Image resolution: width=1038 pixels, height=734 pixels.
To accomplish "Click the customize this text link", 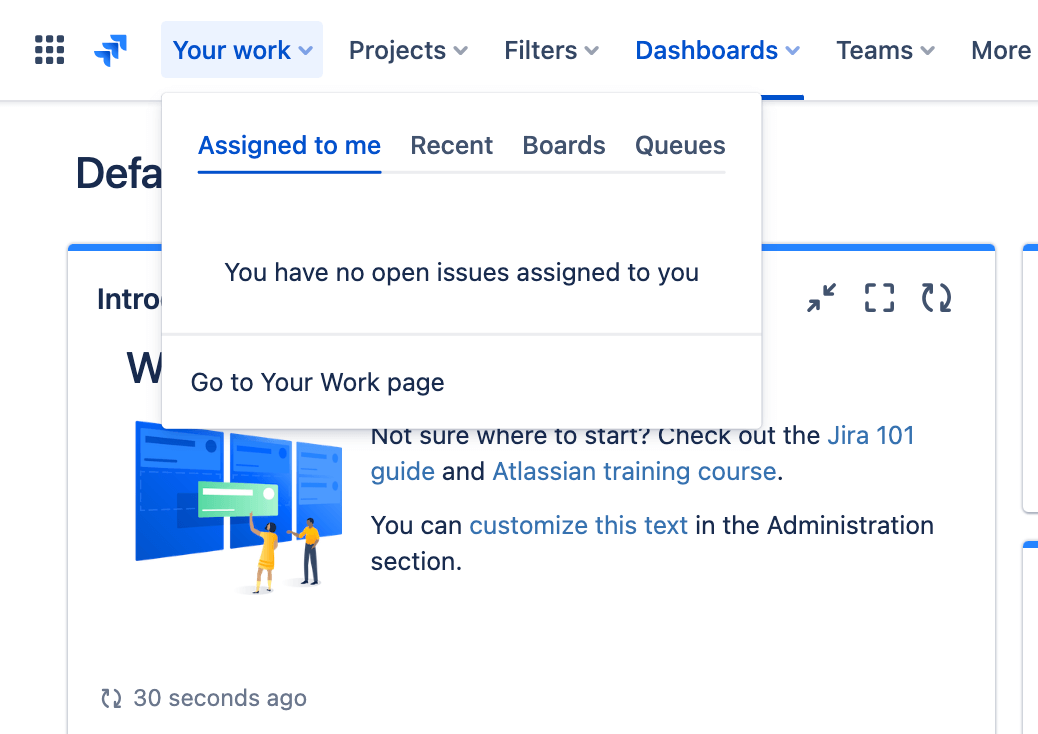I will point(578,524).
